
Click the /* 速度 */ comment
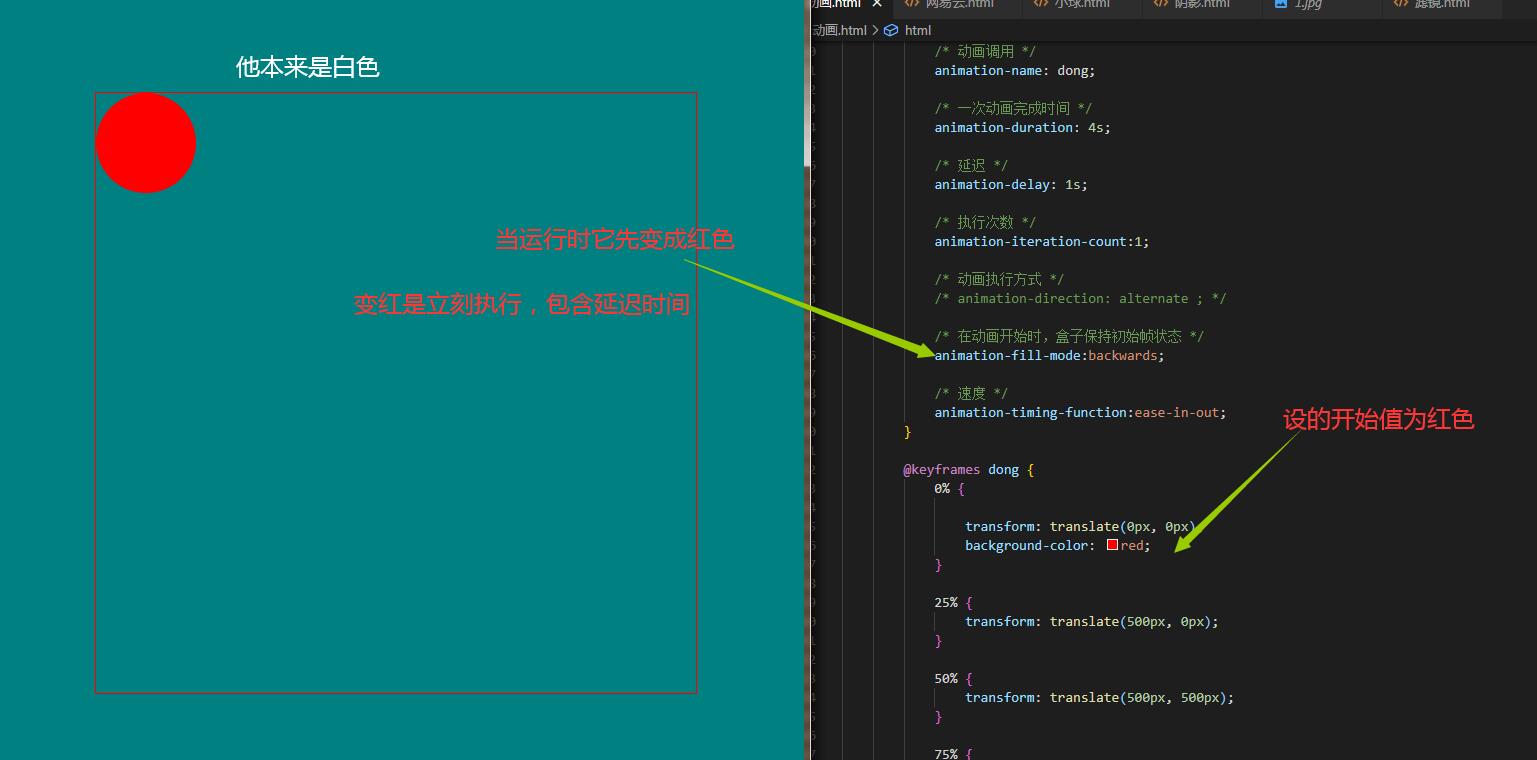click(x=971, y=393)
